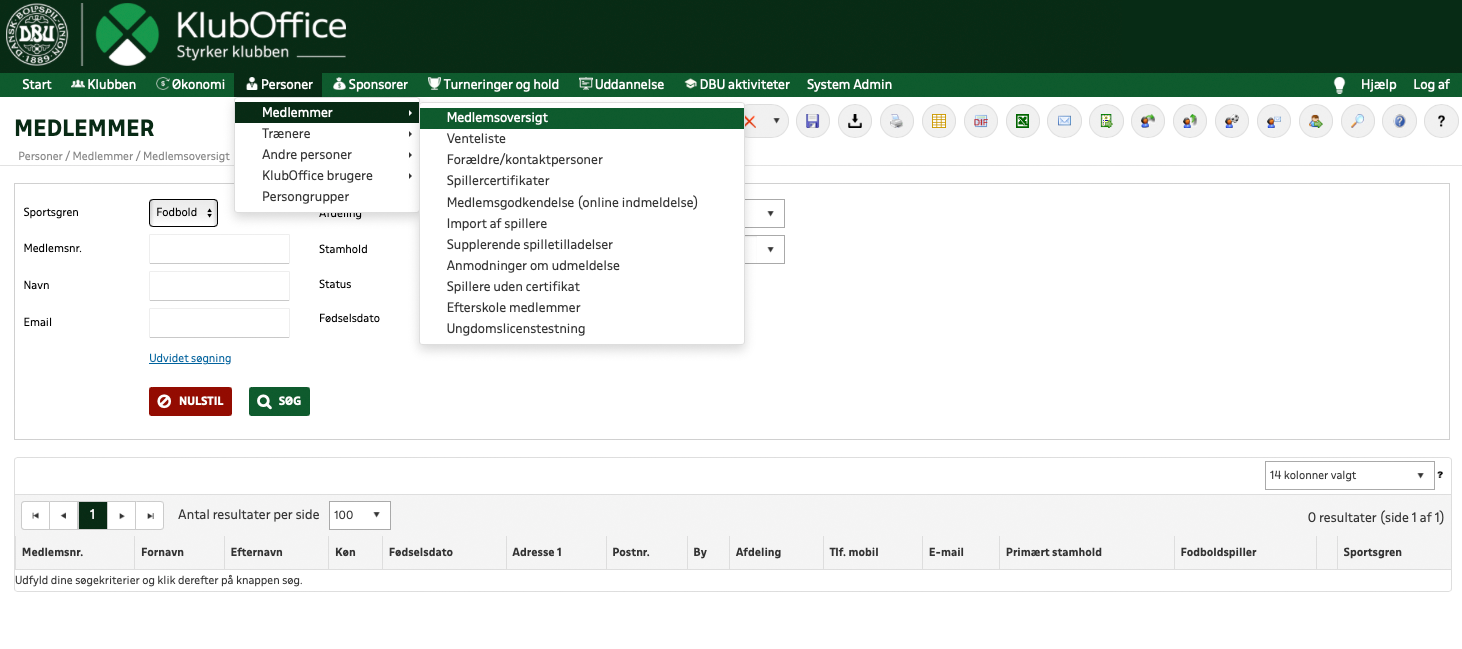Choose Efterskole medlemmer
This screenshot has height=649, width=1462.
[582, 308]
